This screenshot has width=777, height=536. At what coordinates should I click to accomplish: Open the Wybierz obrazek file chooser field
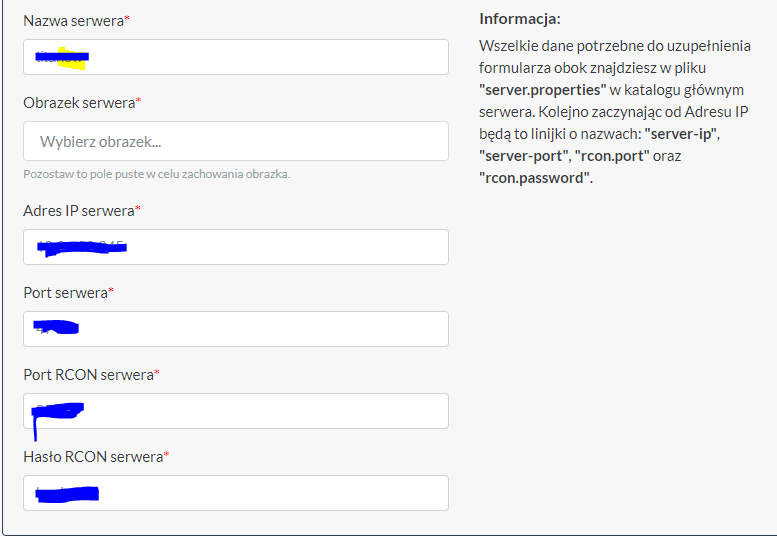[236, 141]
